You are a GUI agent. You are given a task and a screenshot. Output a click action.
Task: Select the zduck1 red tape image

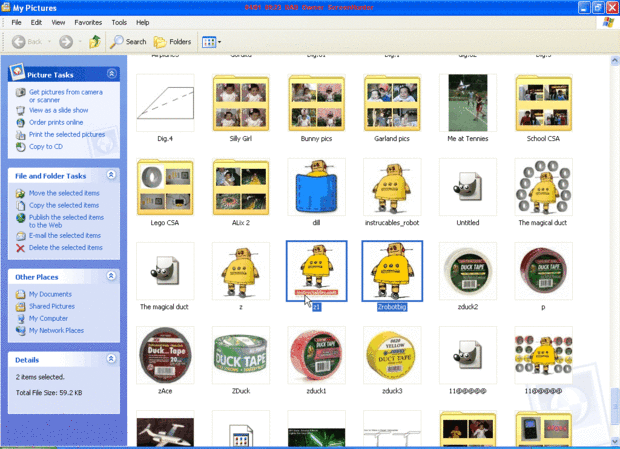316,355
